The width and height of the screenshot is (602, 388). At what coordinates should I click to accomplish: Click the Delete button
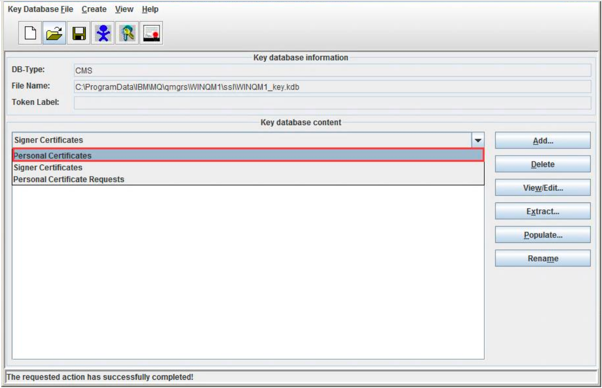pos(542,164)
